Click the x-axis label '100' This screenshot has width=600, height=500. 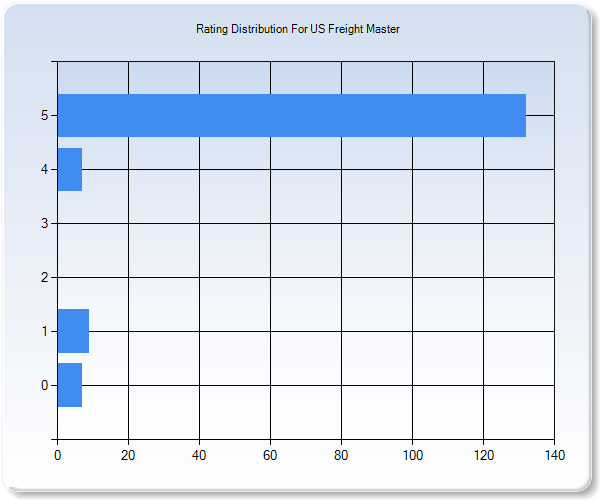pos(412,455)
